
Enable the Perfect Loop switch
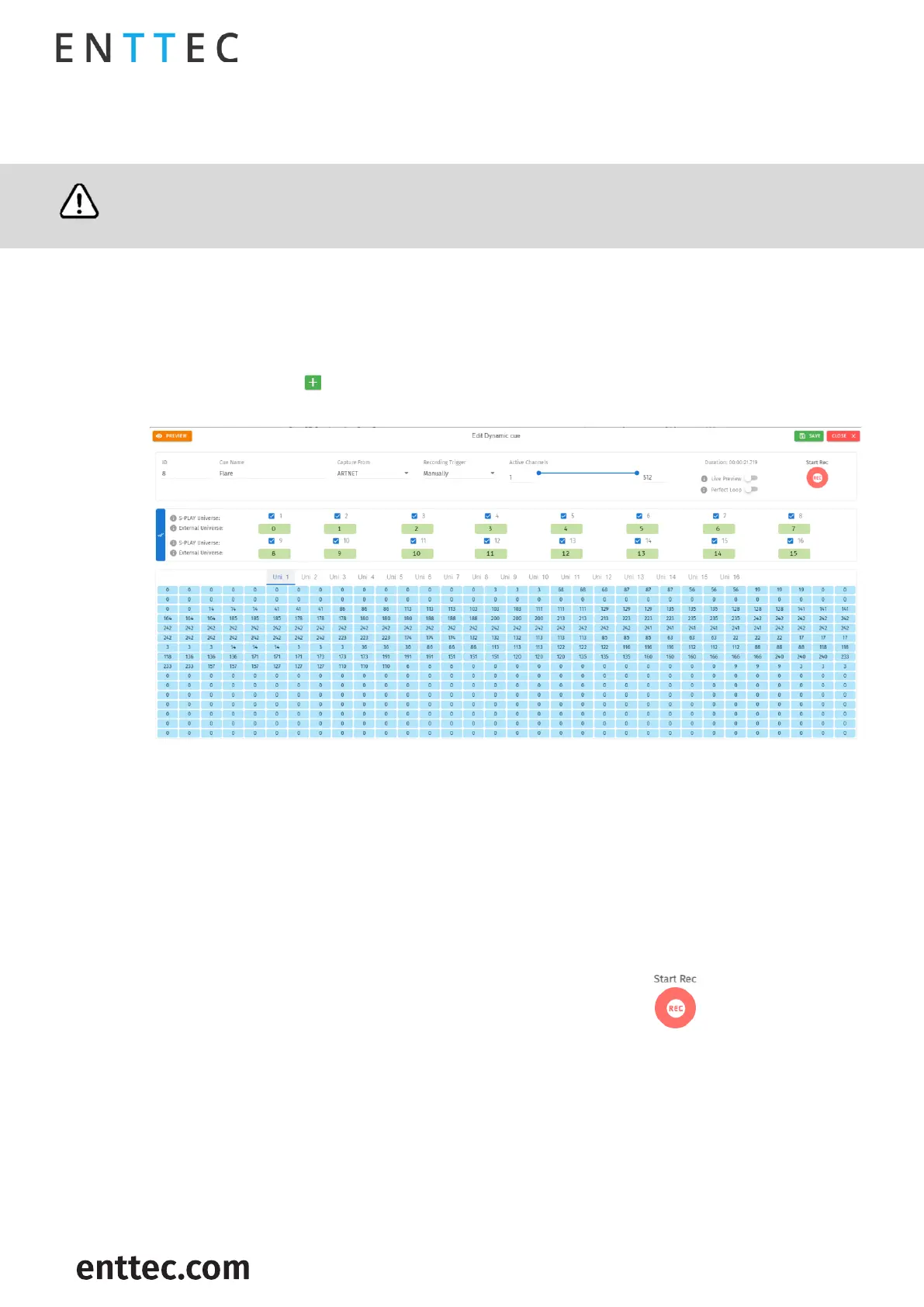click(751, 490)
